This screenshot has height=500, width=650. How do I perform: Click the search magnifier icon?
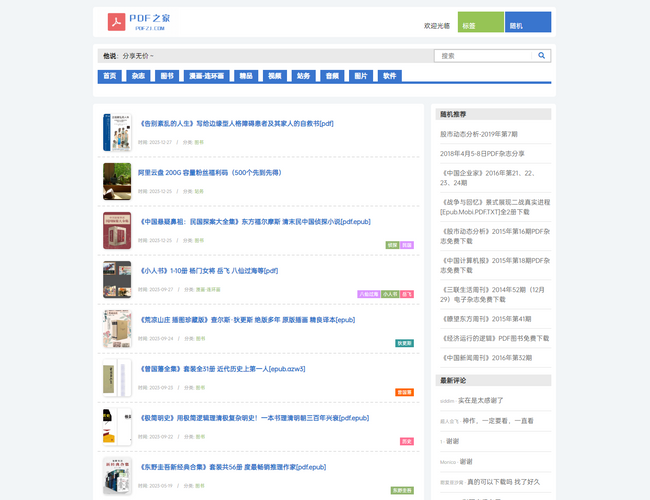point(542,56)
